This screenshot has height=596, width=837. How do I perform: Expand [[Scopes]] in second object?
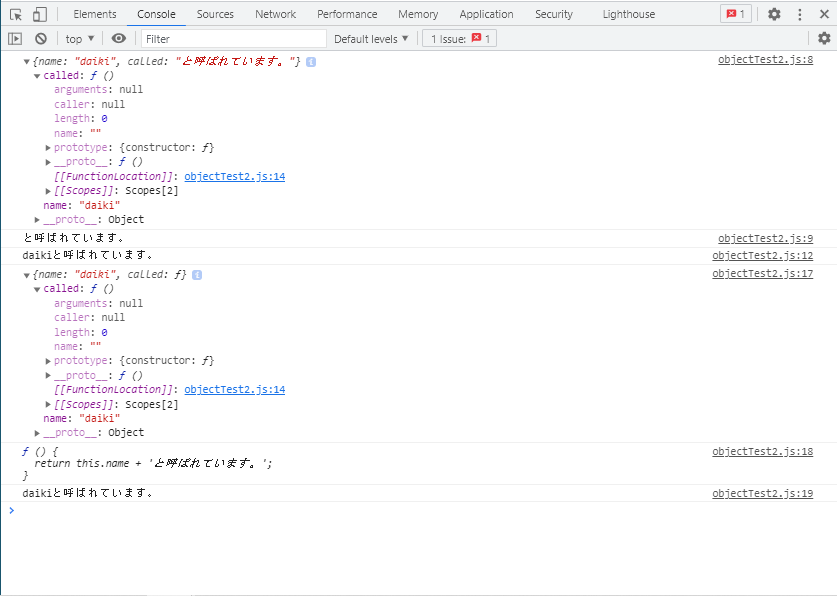(x=48, y=404)
